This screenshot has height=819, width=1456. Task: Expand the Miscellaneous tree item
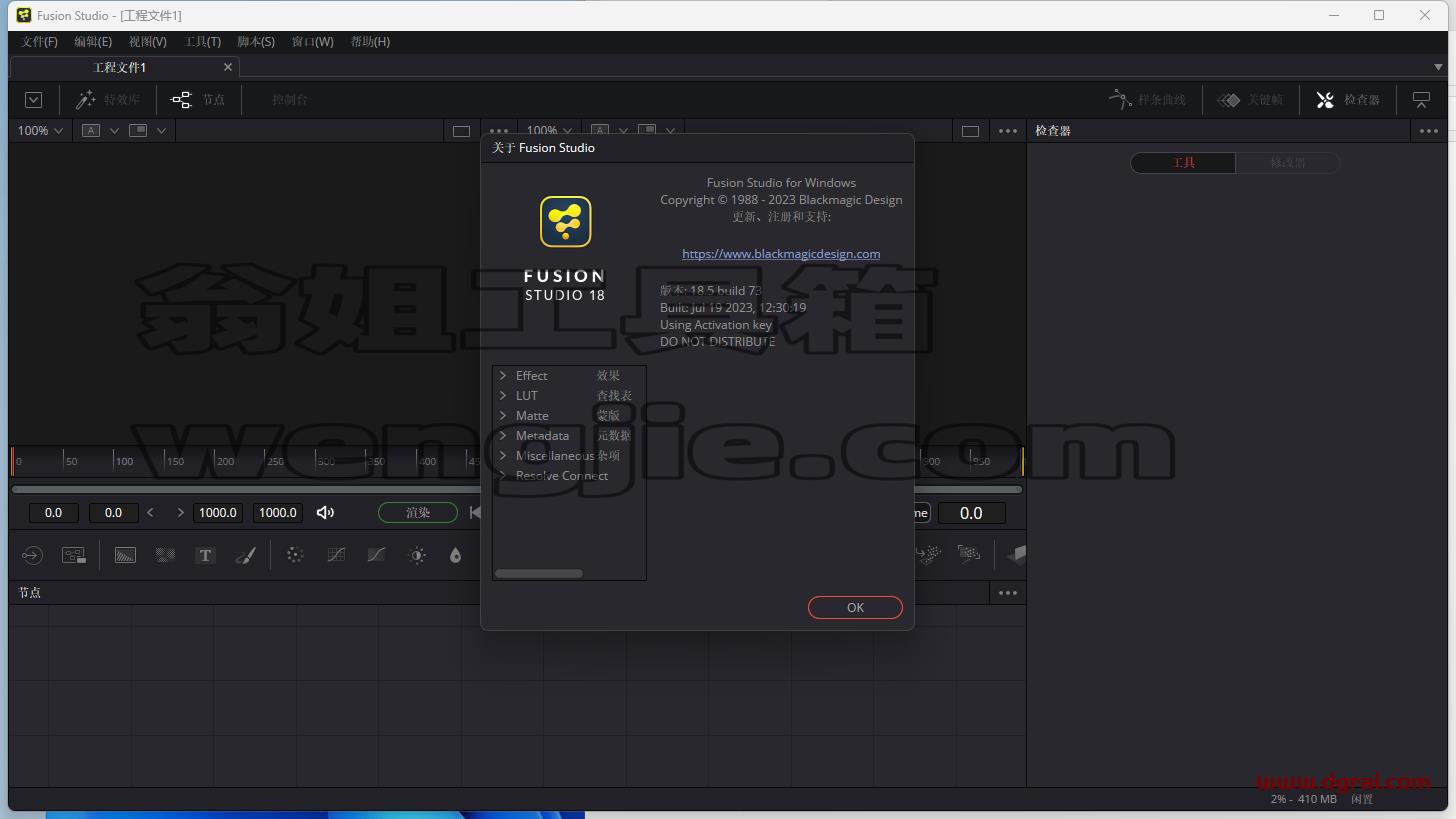(x=502, y=456)
